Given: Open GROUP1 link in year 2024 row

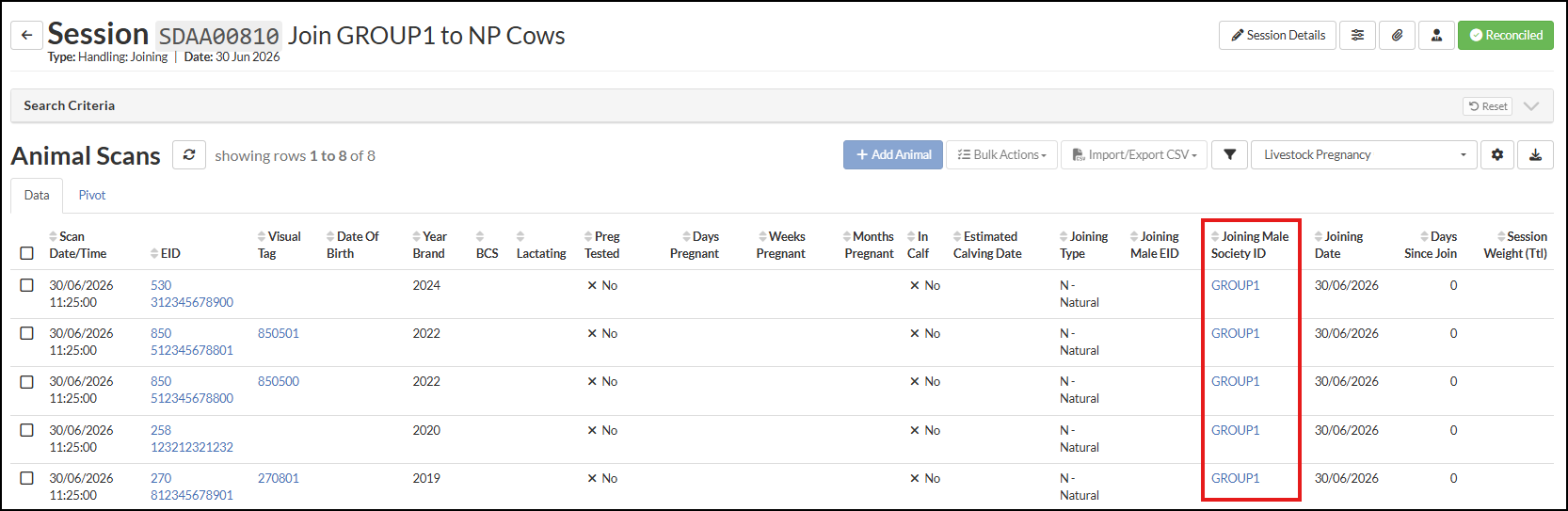Looking at the screenshot, I should coord(1235,285).
